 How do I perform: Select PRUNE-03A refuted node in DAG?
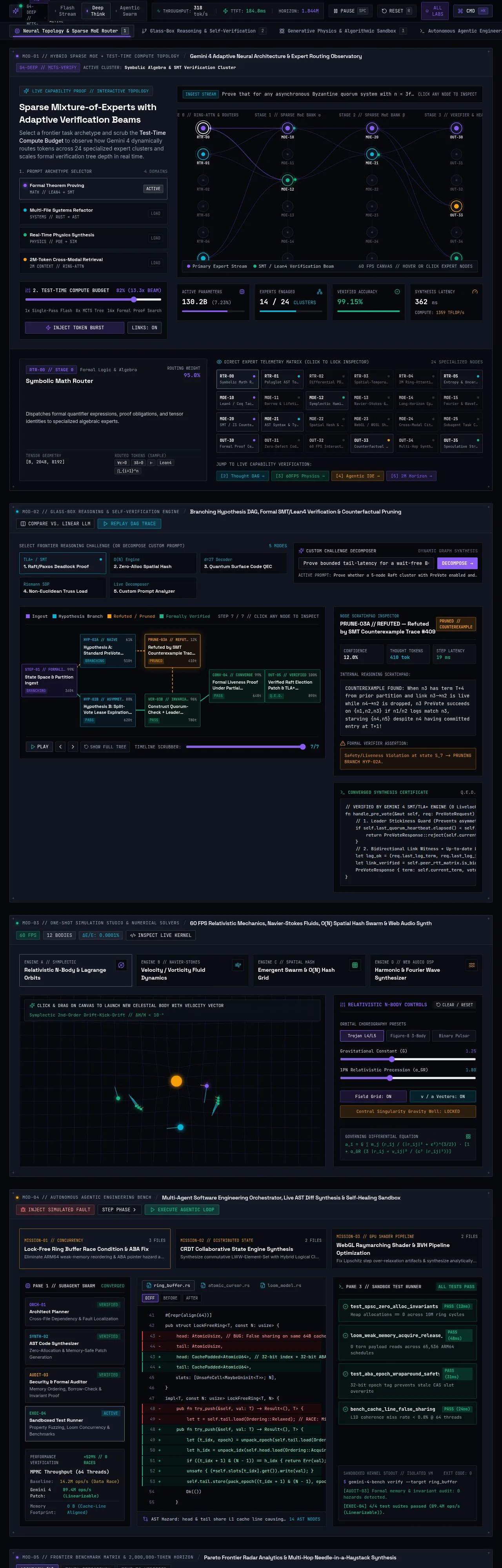coord(173,651)
